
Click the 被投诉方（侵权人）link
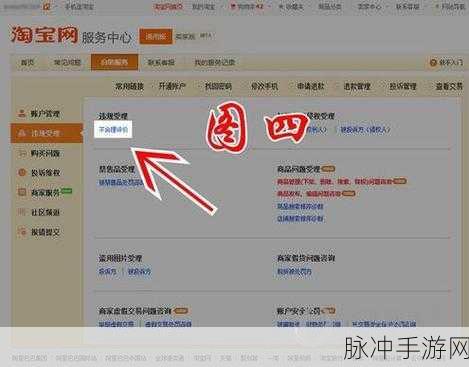[x=365, y=130]
